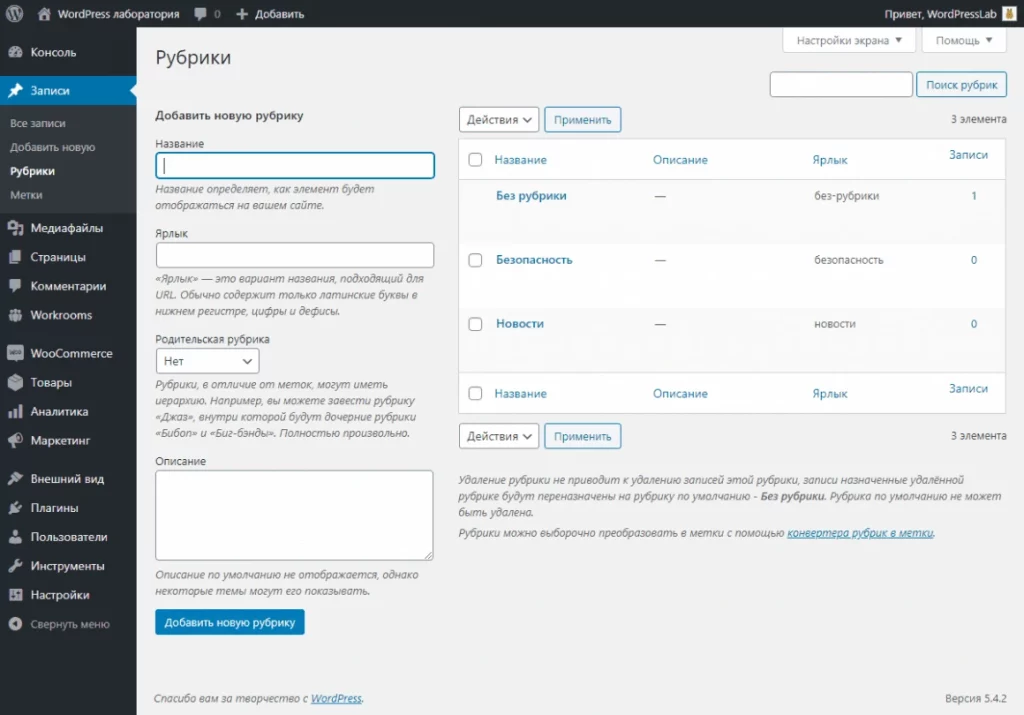Viewport: 1024px width, 715px height.
Task: Open the comments bubble icon in admin bar
Action: tap(201, 15)
